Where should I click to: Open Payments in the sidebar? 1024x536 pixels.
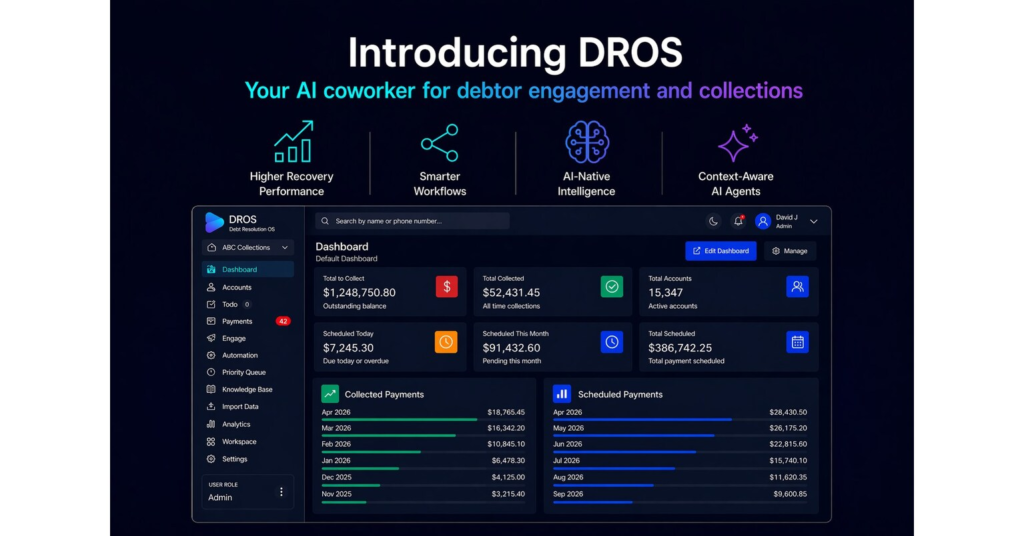click(x=237, y=321)
